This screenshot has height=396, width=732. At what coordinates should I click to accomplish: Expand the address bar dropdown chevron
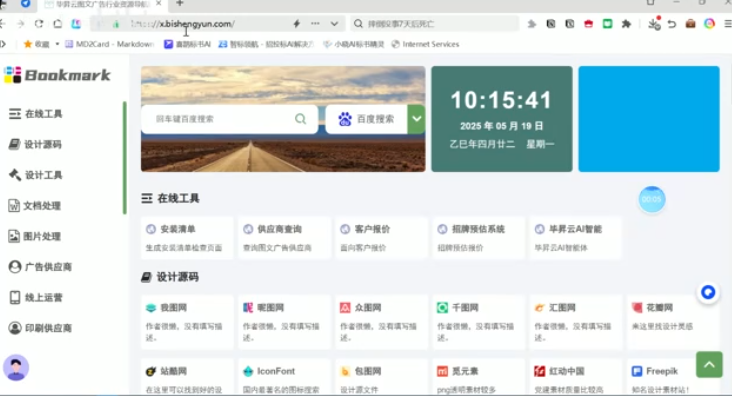pos(334,24)
